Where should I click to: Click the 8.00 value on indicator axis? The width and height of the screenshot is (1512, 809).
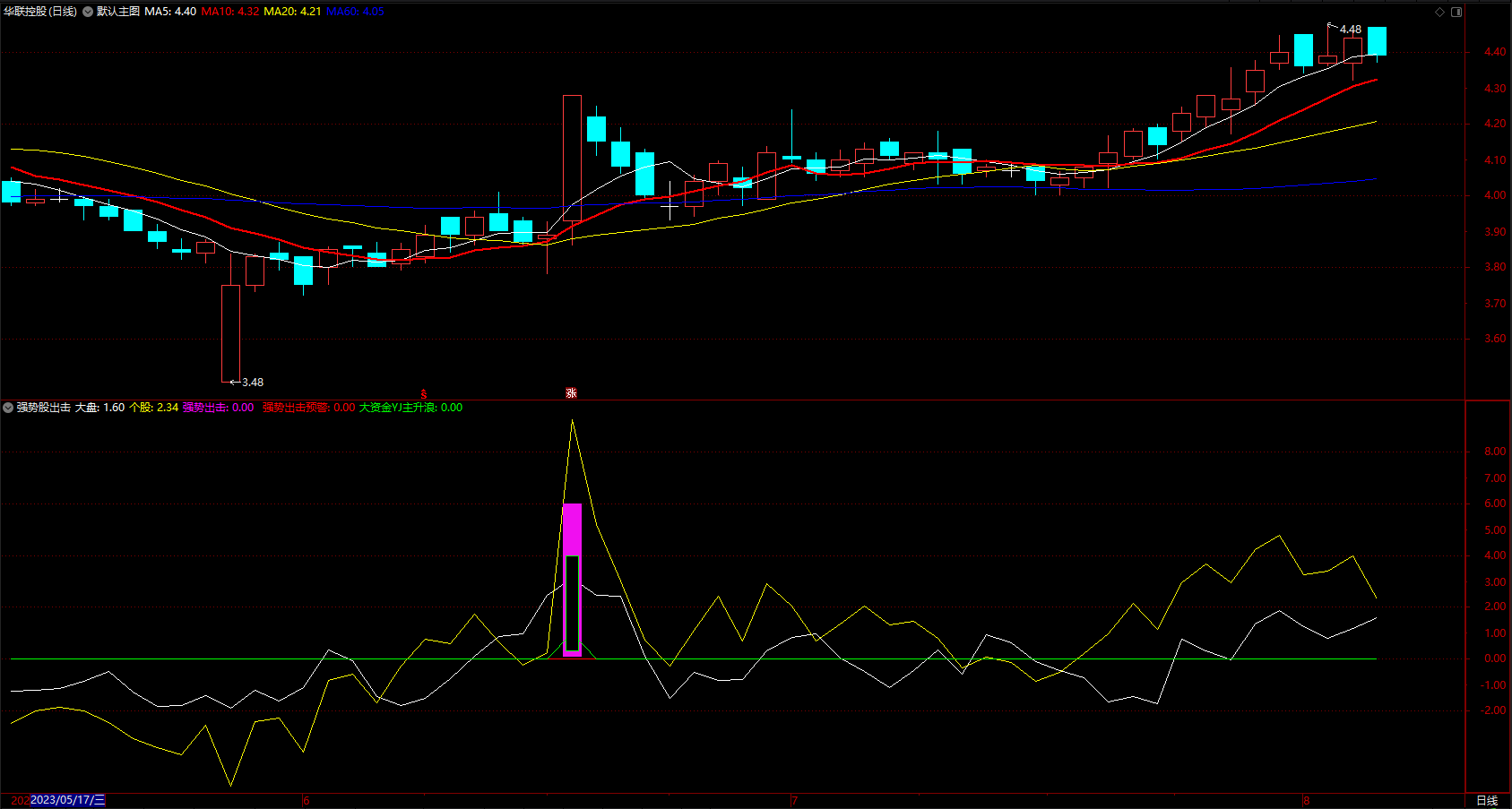(1495, 452)
